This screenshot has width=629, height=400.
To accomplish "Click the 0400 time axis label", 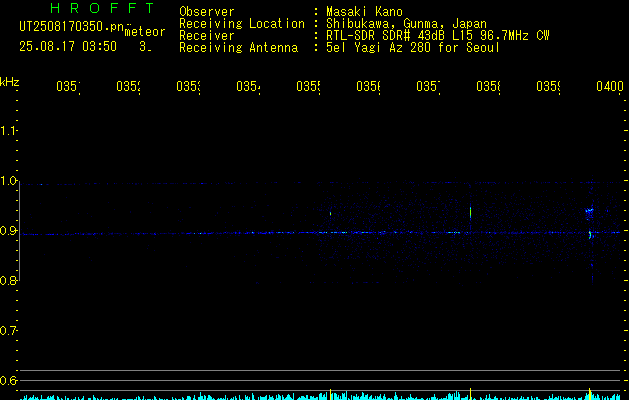I will 610,86.
